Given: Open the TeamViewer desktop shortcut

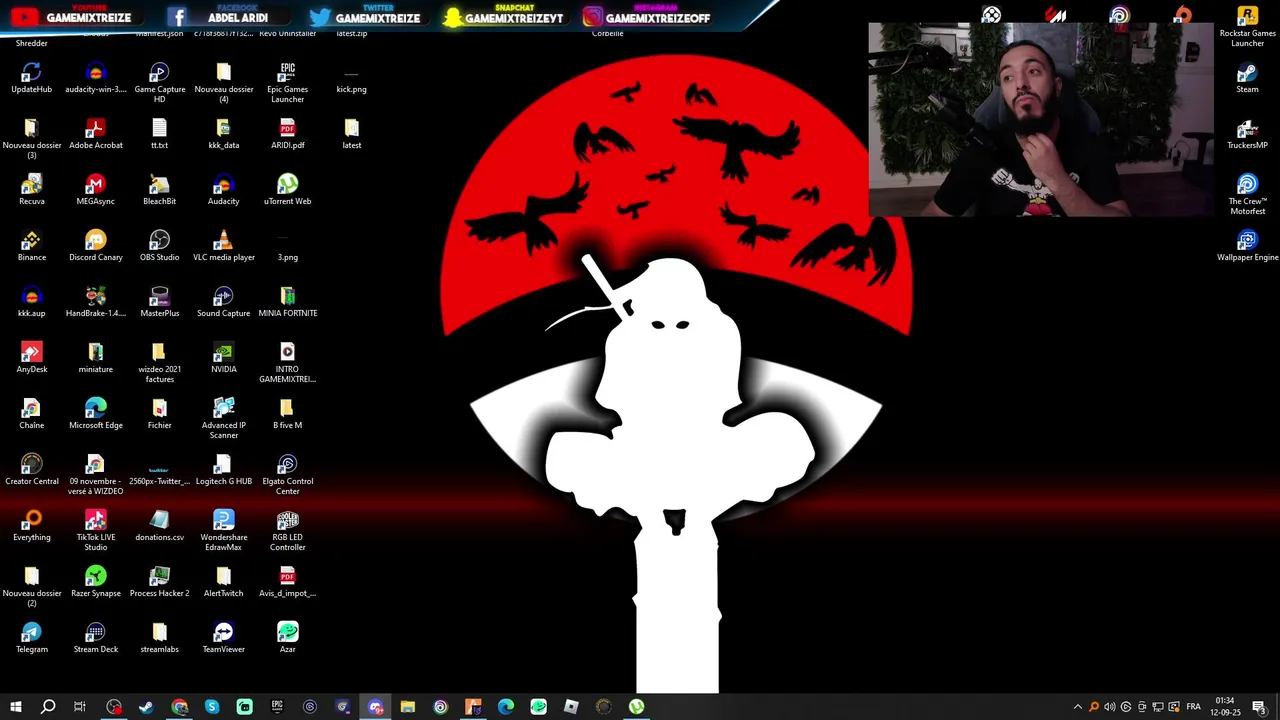Looking at the screenshot, I should click(223, 638).
